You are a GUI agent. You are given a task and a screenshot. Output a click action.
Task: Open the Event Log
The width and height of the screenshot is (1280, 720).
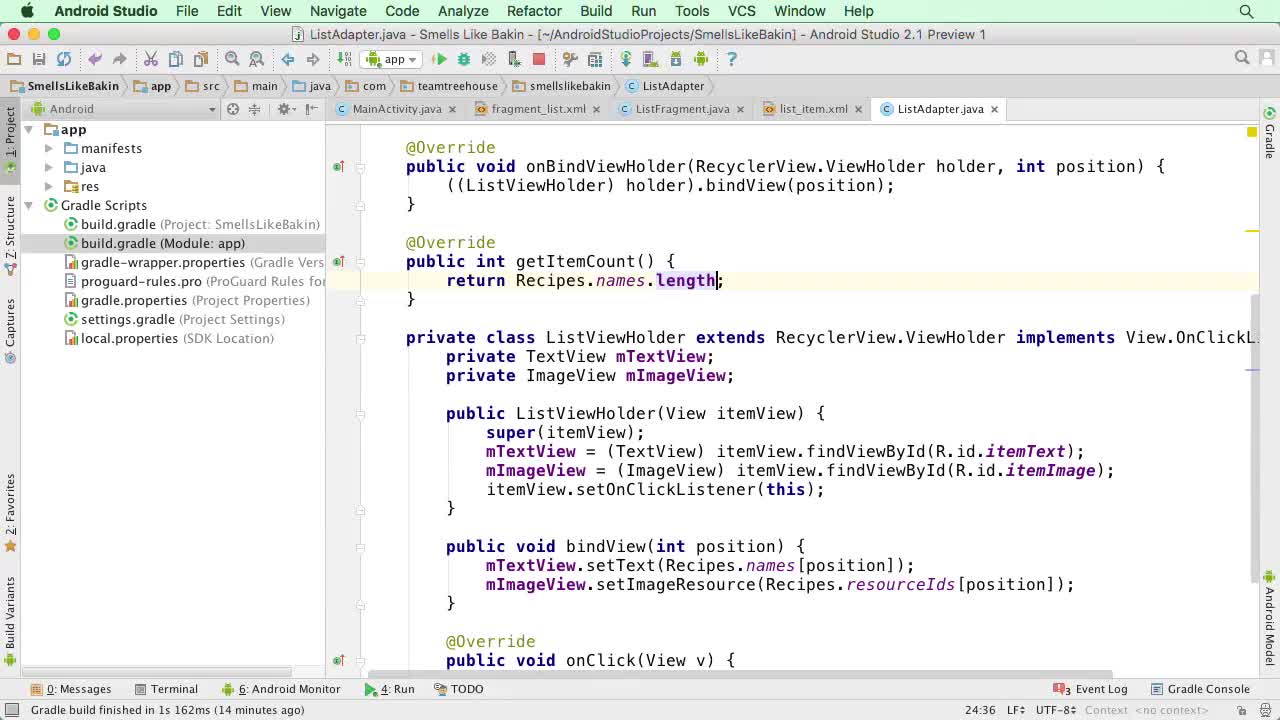tap(1091, 689)
